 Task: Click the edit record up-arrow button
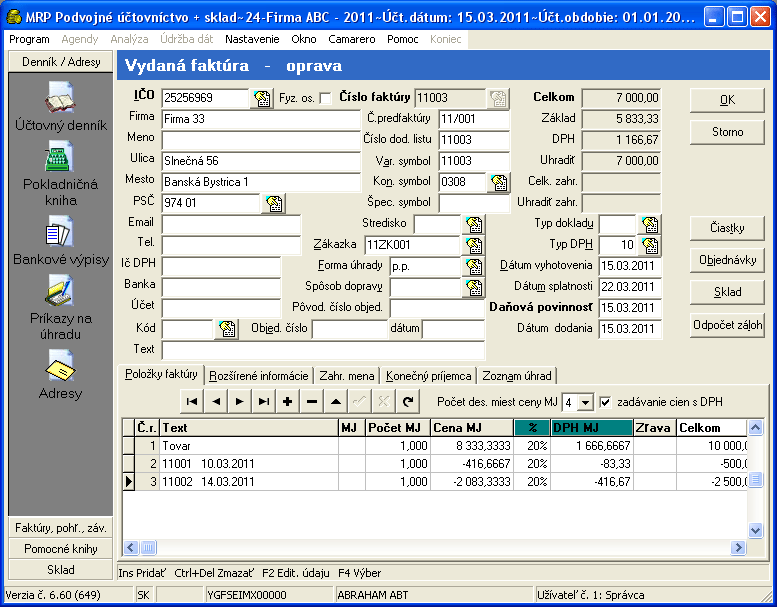pyautogui.click(x=335, y=402)
